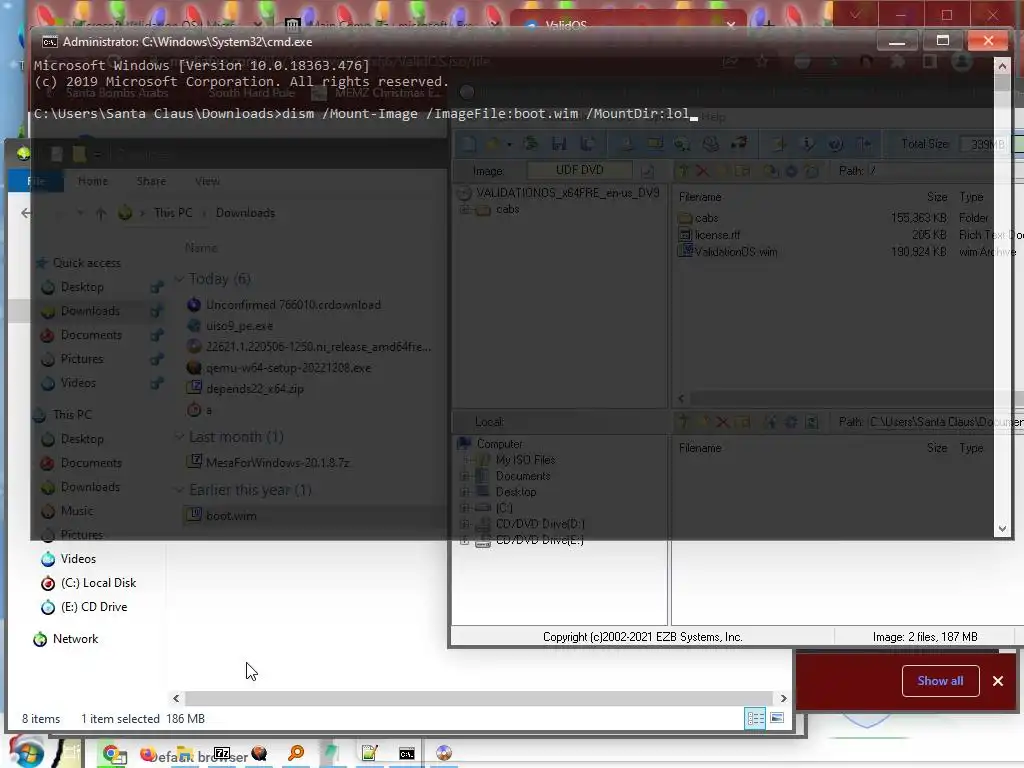The width and height of the screenshot is (1024, 768).
Task: Select uiso9_pe.exe in Downloads list
Action: 239,326
